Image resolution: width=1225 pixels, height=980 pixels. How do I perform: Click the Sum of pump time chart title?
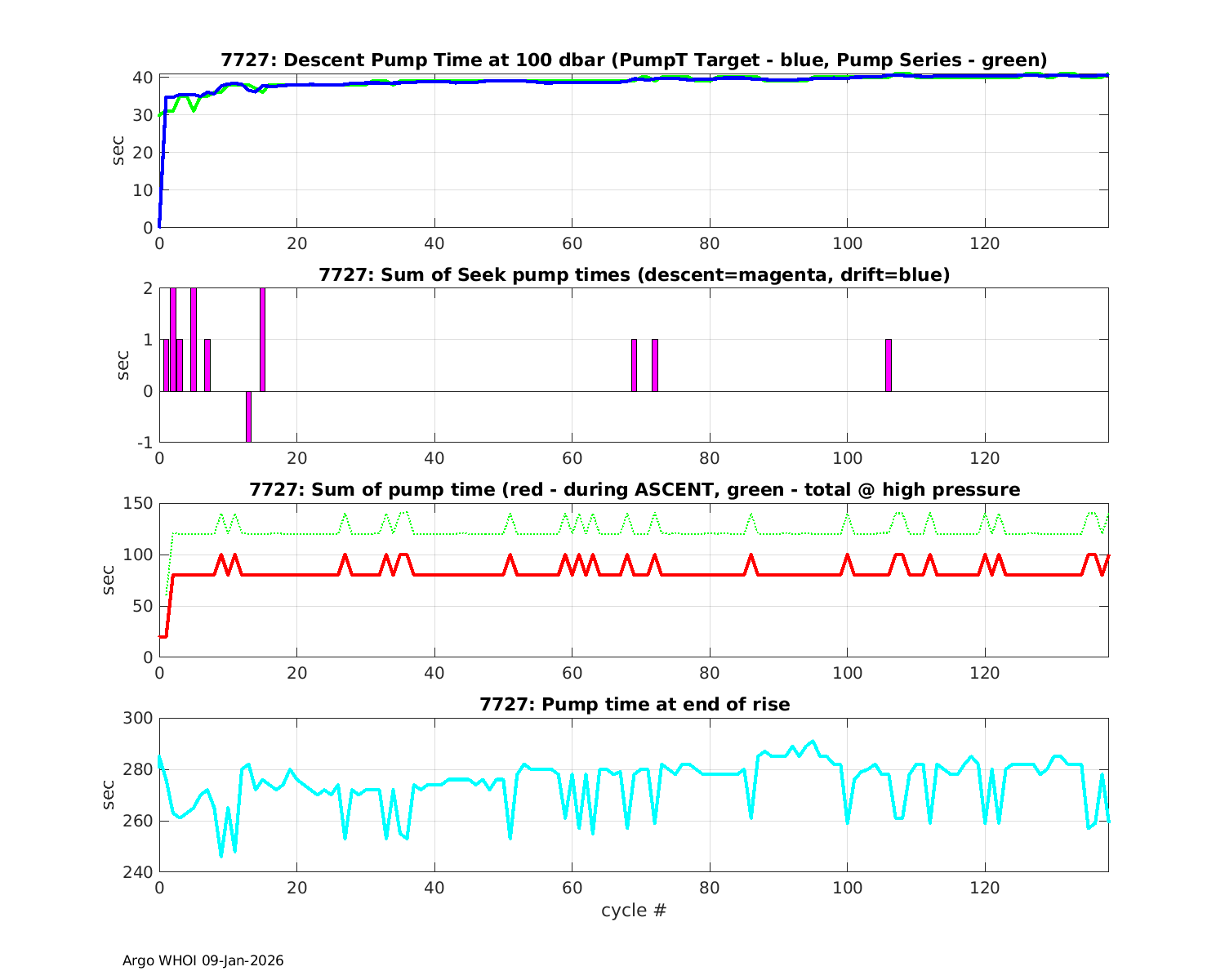[634, 490]
